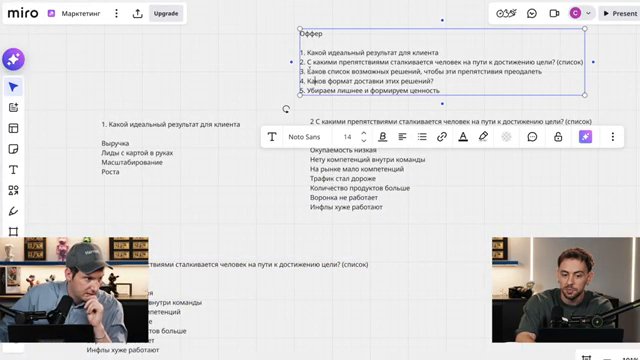Start a video call

(x=554, y=13)
